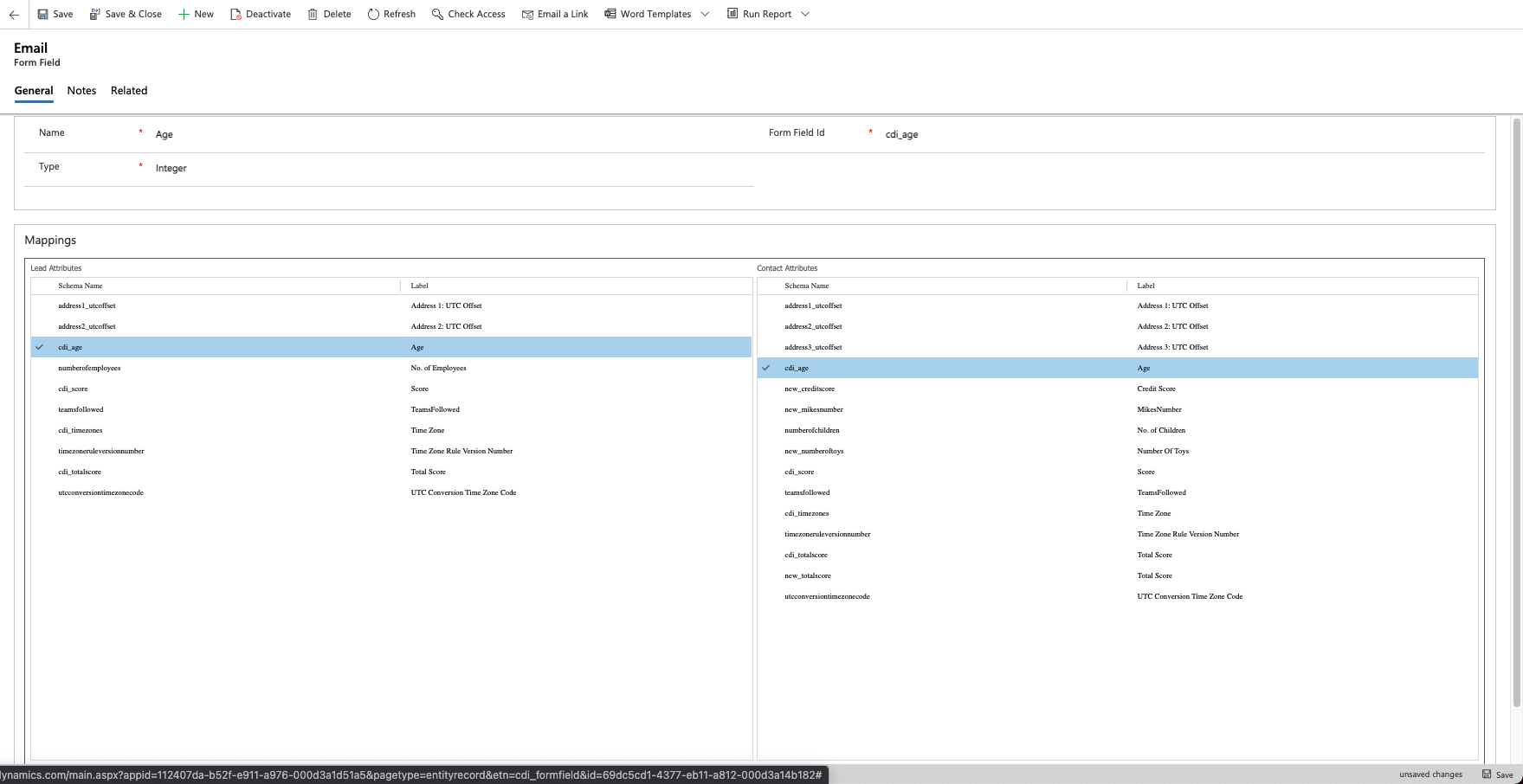Click the footer Save disk icon
Screen dimensions: 1523x784
(x=1487, y=774)
